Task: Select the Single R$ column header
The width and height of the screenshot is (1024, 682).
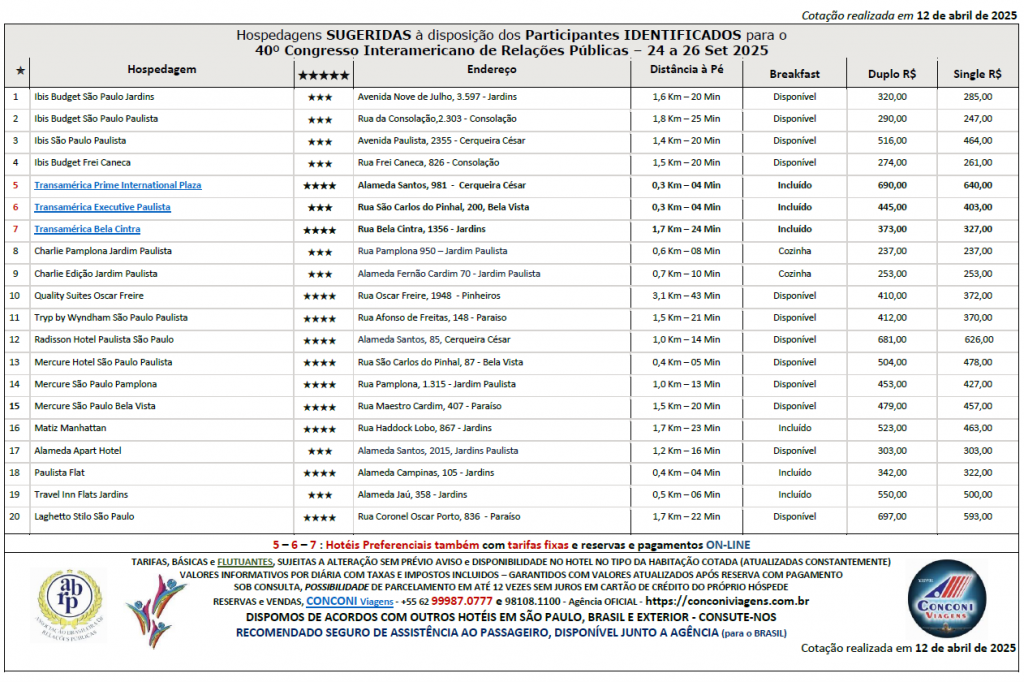Action: (x=977, y=74)
